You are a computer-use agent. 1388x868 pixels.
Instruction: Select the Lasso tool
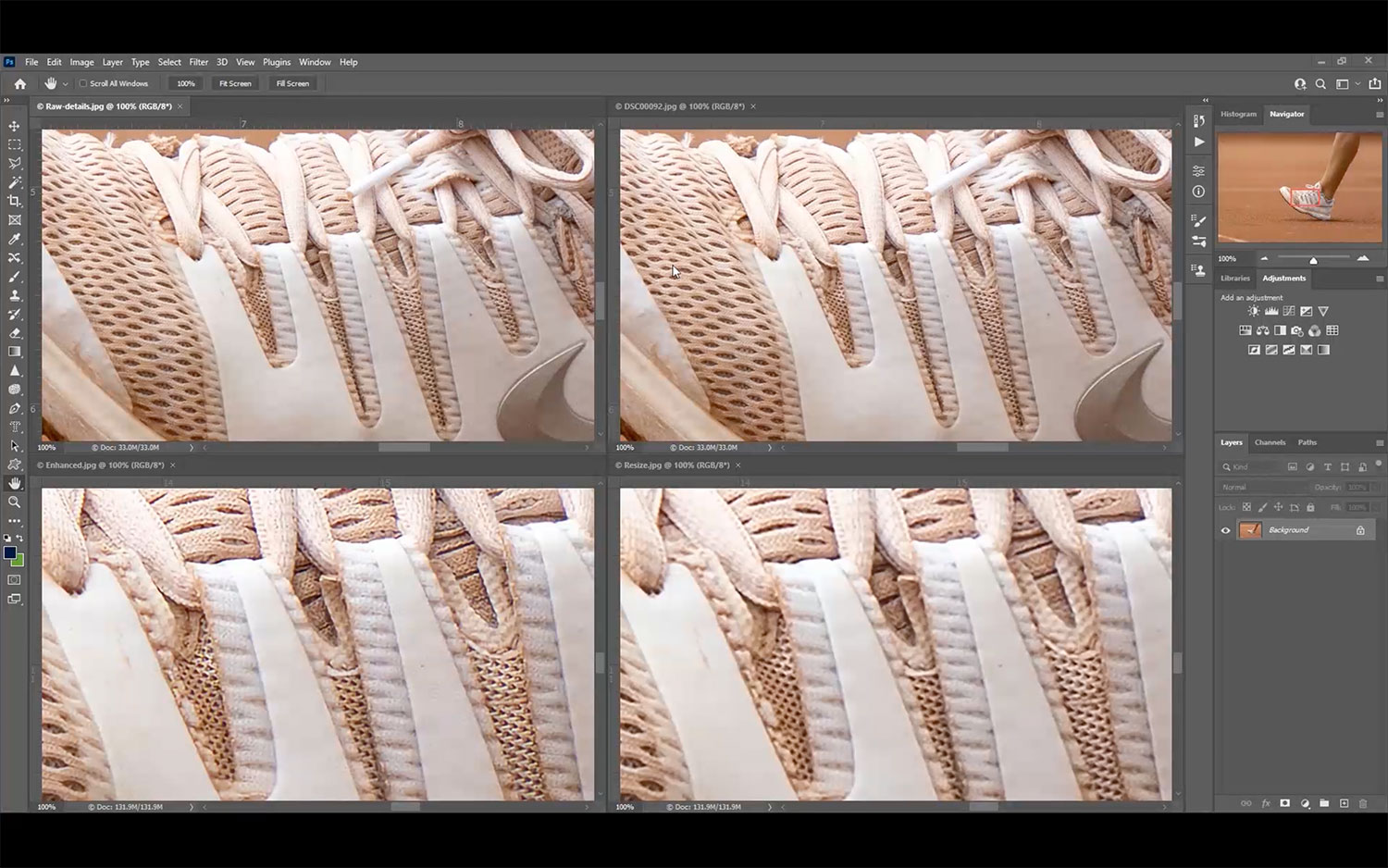14,164
